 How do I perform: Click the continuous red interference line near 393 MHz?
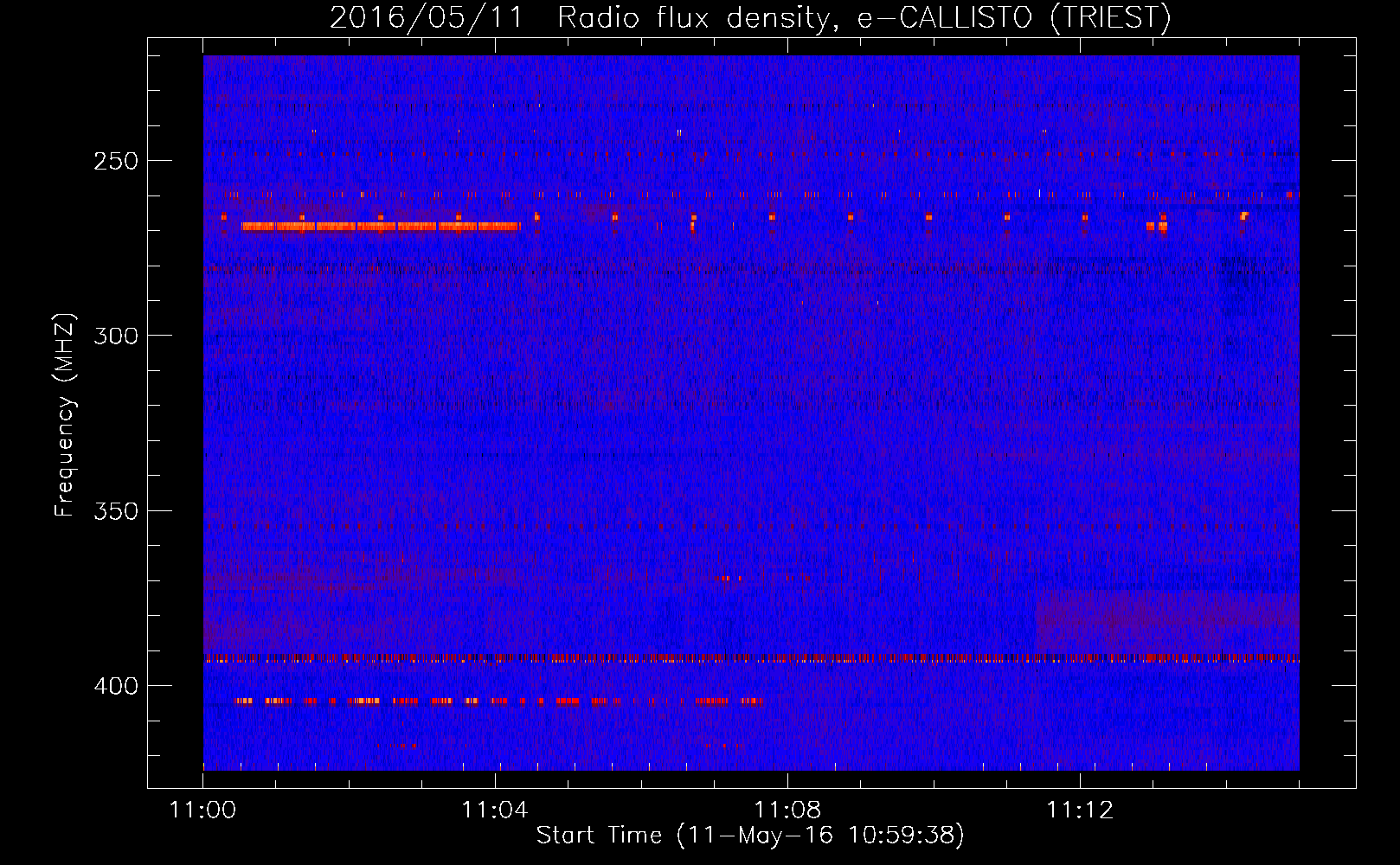pyautogui.click(x=751, y=658)
